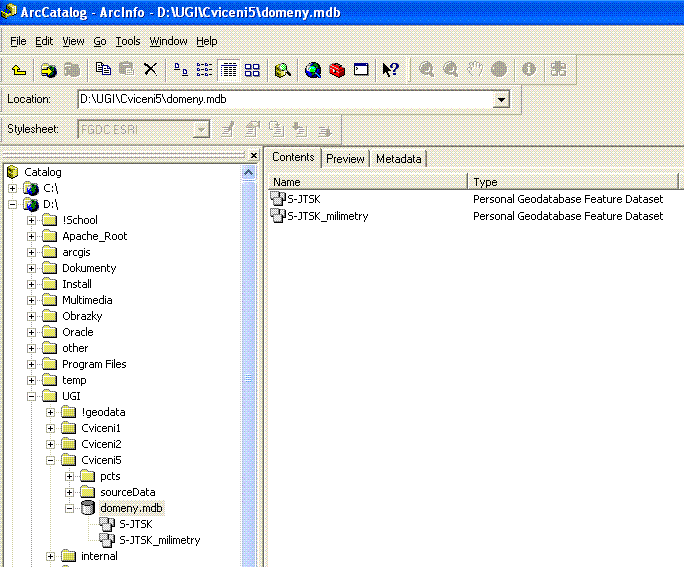
Task: Click the Connect to Folder icon
Action: 48,69
